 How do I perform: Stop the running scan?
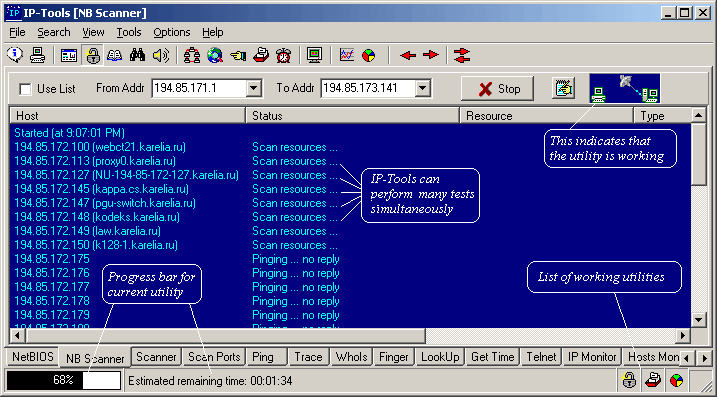(x=498, y=88)
